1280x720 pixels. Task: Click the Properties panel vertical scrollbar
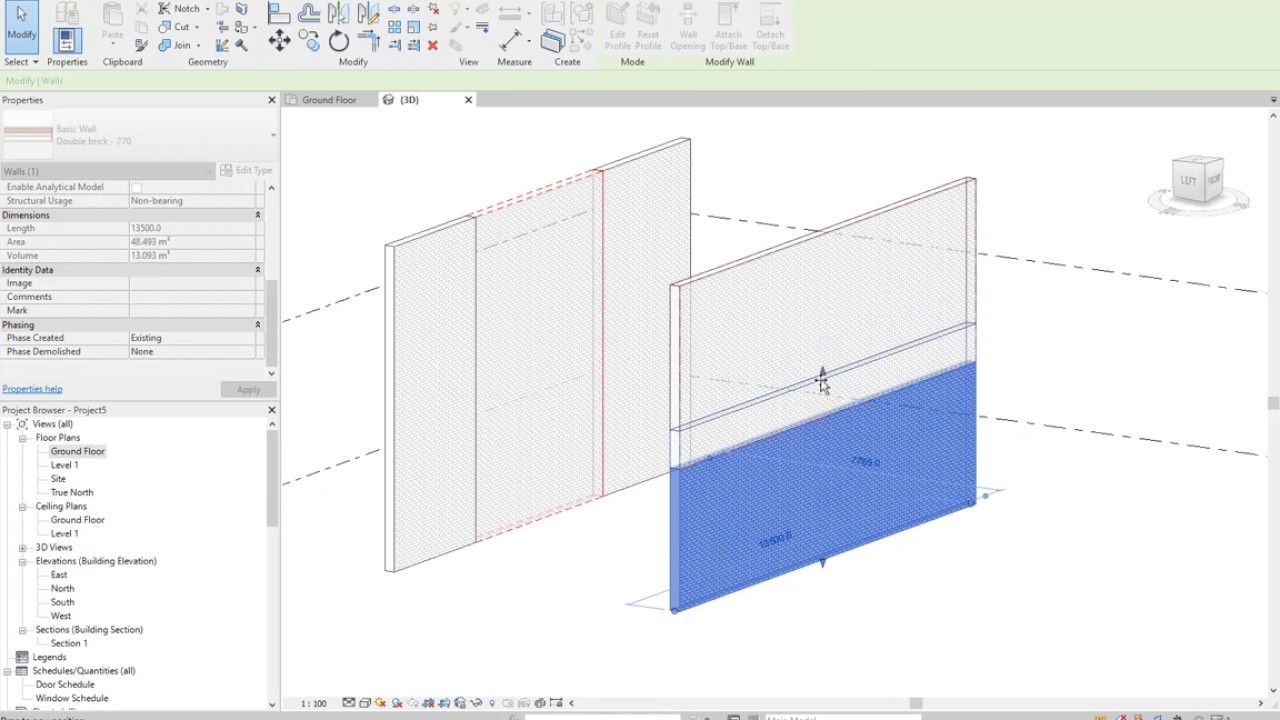click(x=272, y=322)
